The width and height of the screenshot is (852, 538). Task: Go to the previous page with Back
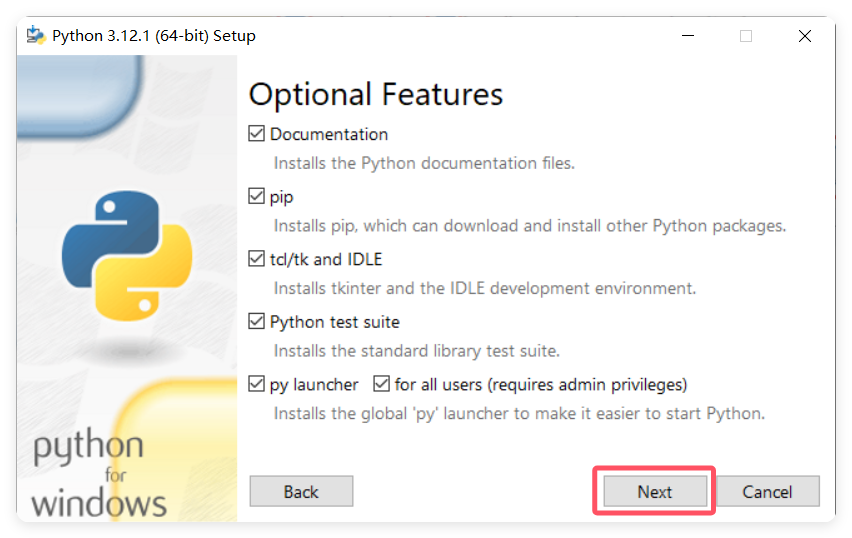pyautogui.click(x=302, y=491)
